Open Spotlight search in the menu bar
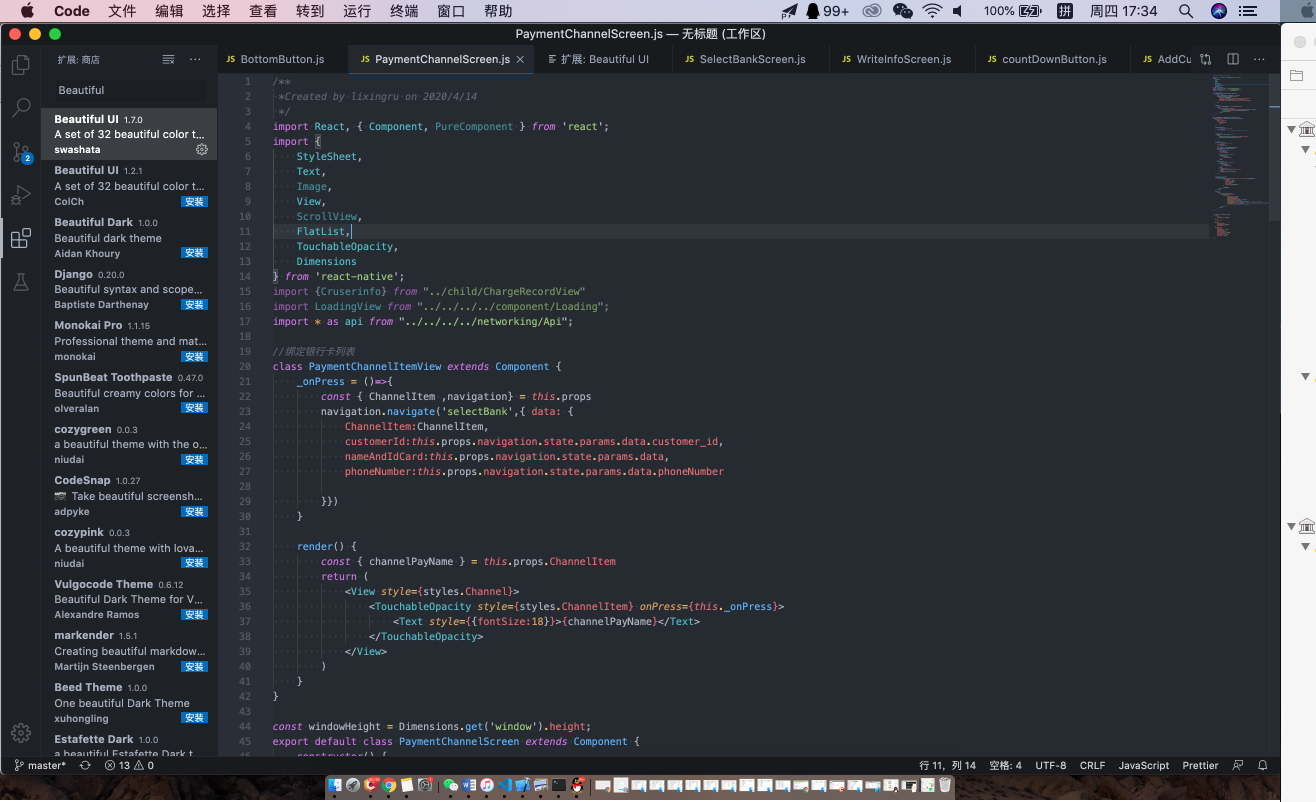 click(1186, 11)
